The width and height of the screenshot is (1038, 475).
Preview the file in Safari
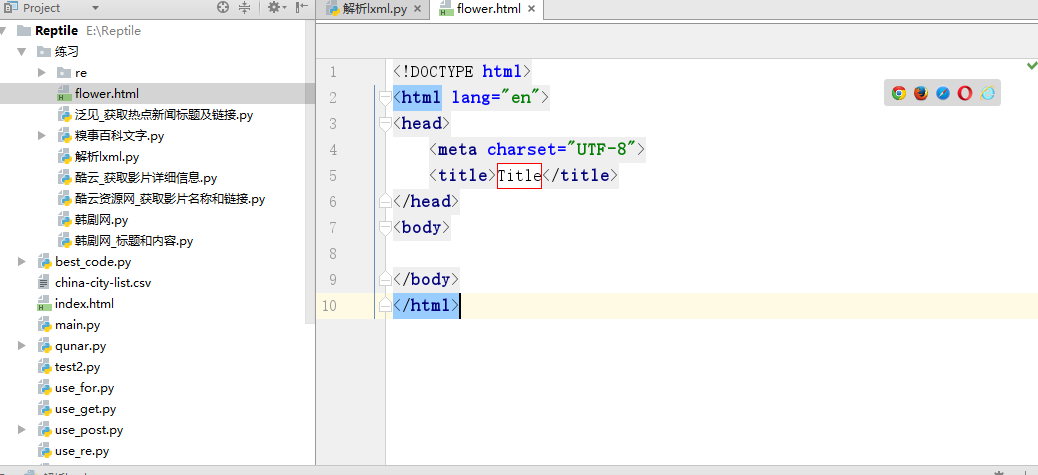[x=943, y=93]
